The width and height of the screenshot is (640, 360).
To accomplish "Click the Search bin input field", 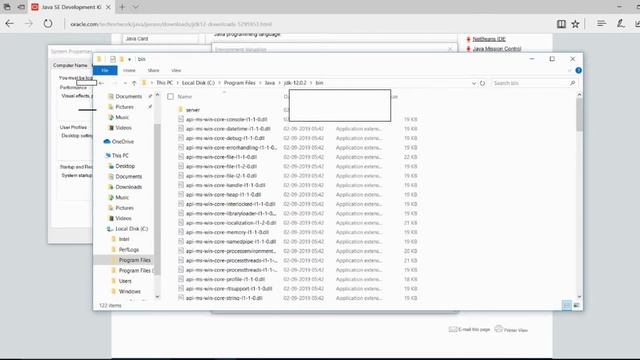I will (x=530, y=83).
